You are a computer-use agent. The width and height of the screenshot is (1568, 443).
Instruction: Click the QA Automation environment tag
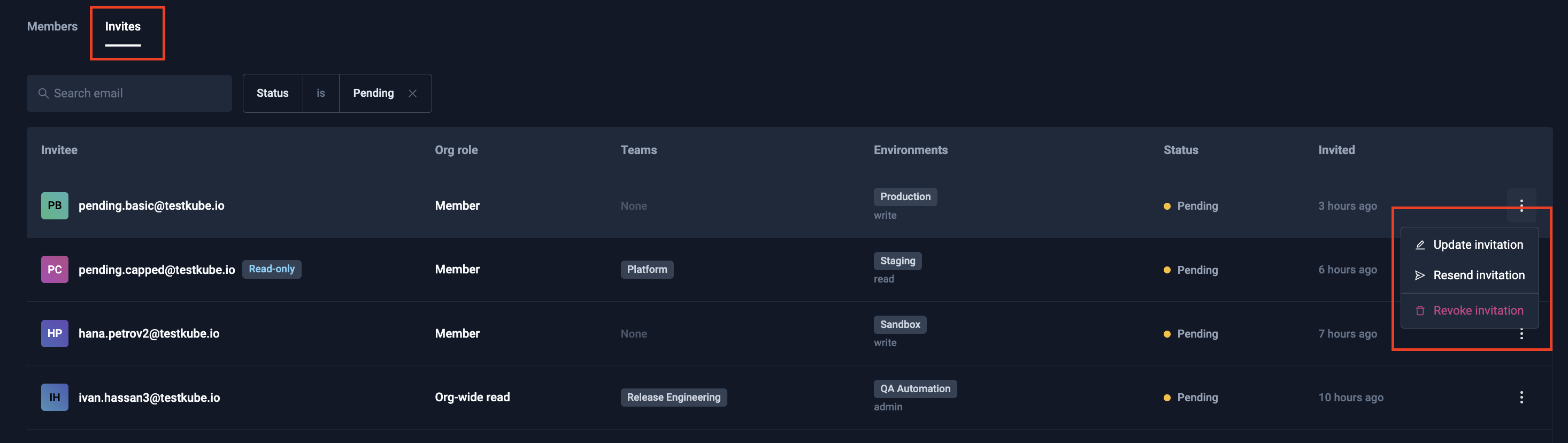915,389
